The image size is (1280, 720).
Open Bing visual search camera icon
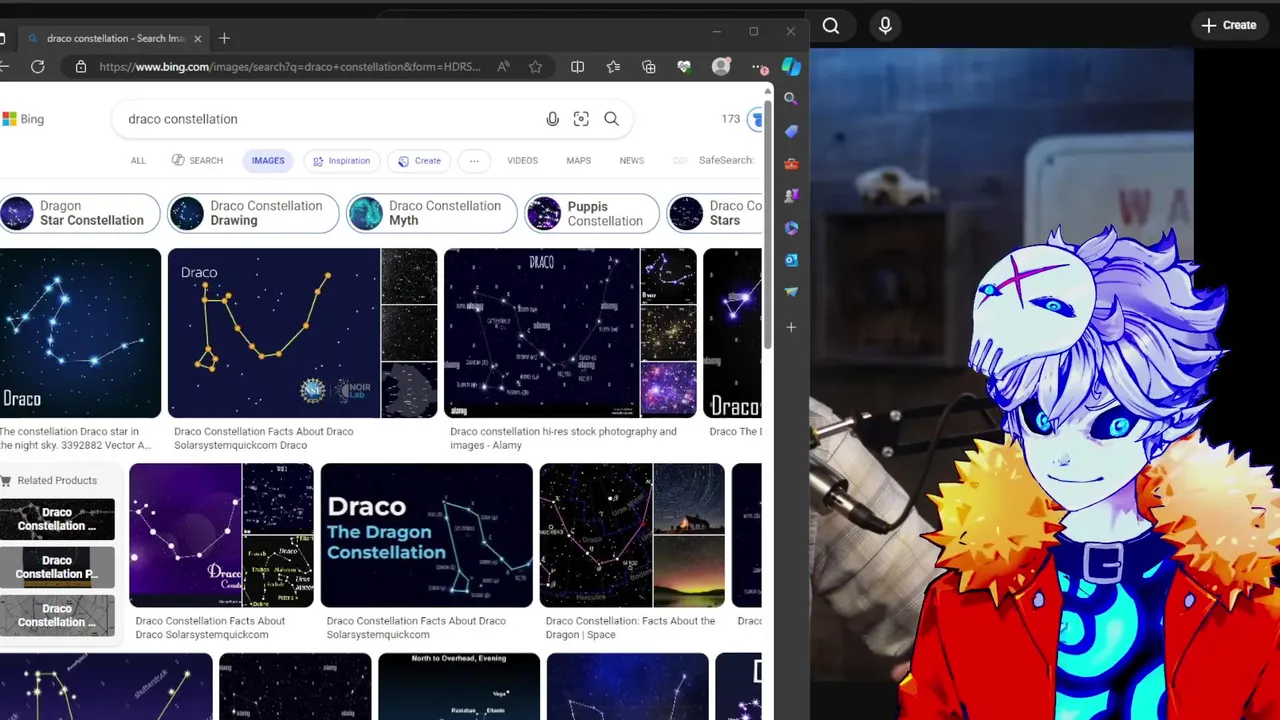click(x=581, y=119)
